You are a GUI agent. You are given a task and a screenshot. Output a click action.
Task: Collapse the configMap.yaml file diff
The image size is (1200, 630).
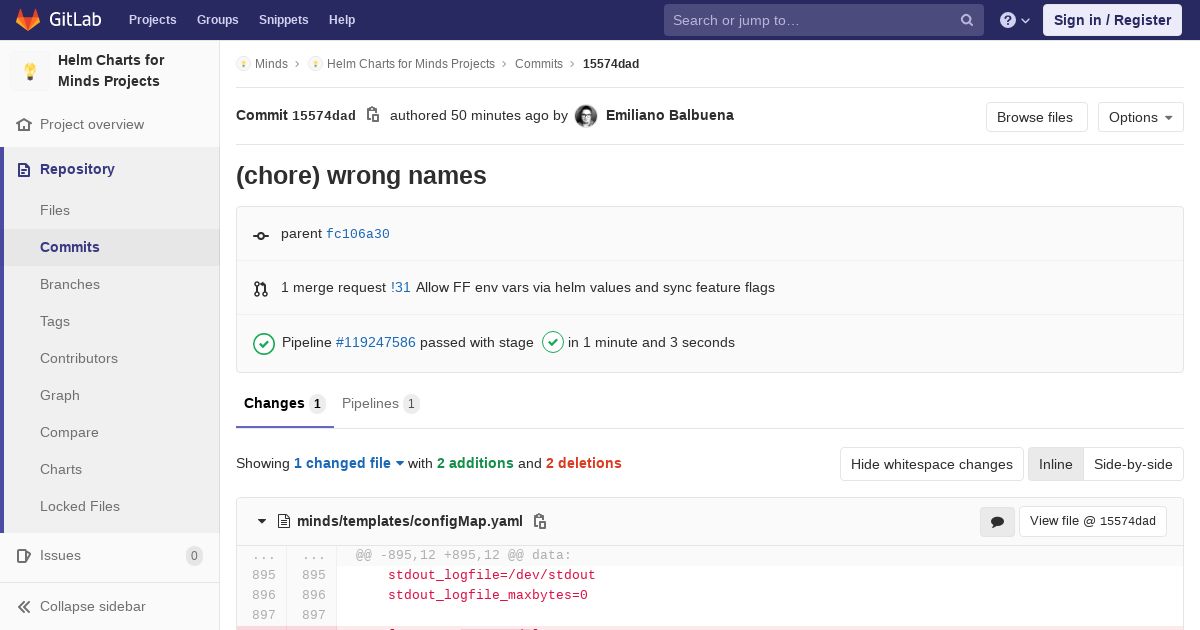(x=262, y=521)
